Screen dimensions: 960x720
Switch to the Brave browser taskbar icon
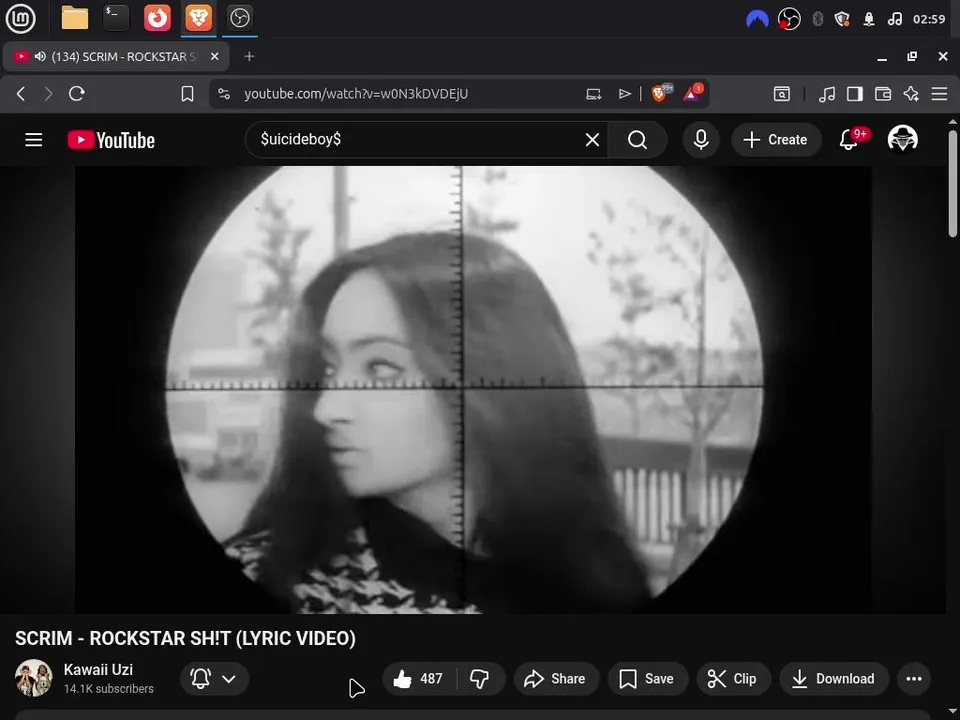[x=199, y=18]
